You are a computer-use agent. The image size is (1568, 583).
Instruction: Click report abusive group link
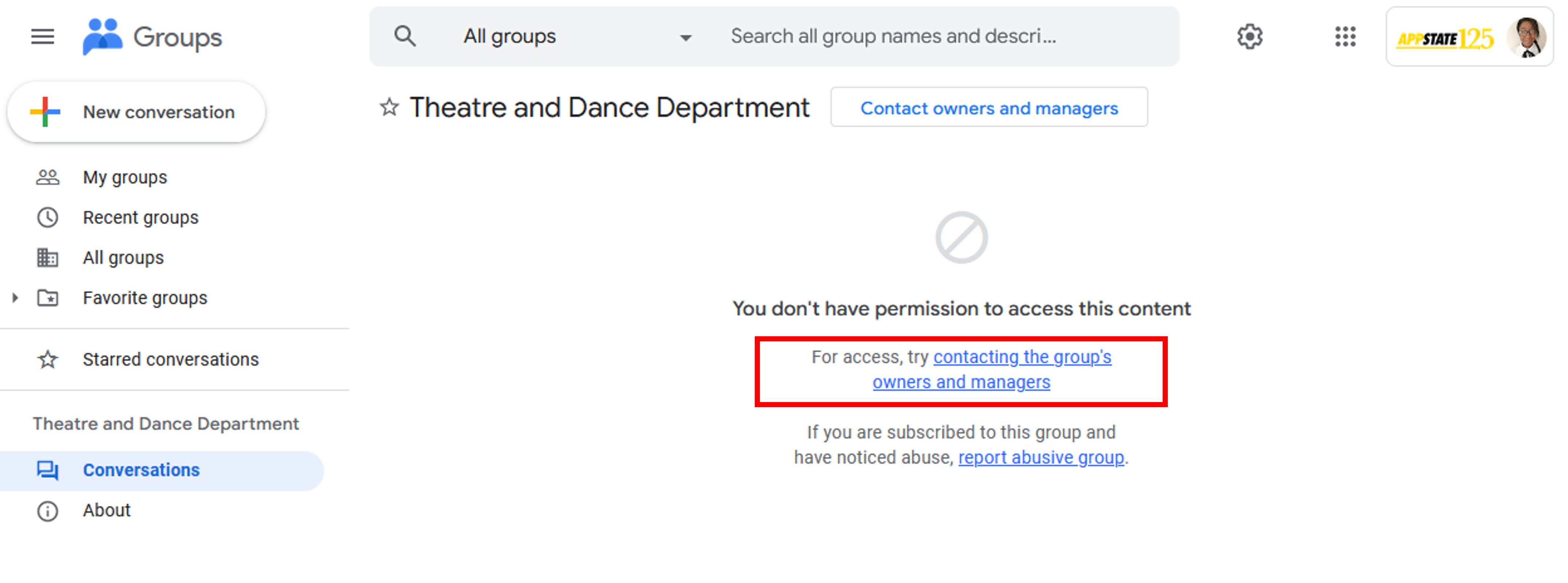[x=1041, y=457]
